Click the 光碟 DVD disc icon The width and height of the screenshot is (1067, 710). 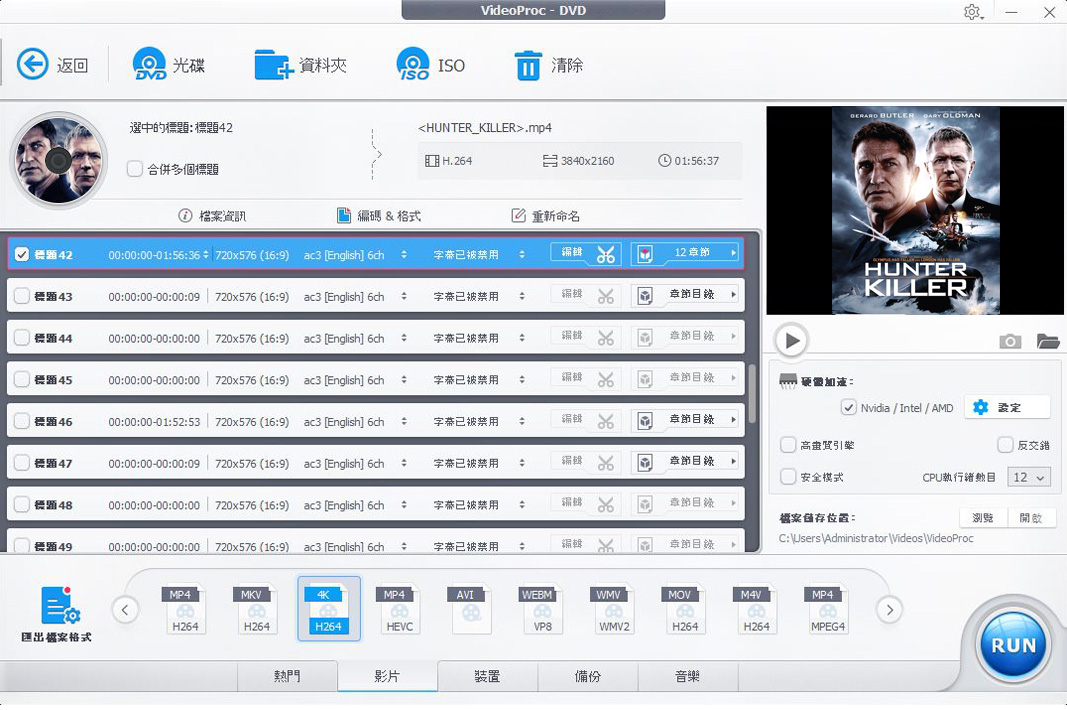pos(150,65)
